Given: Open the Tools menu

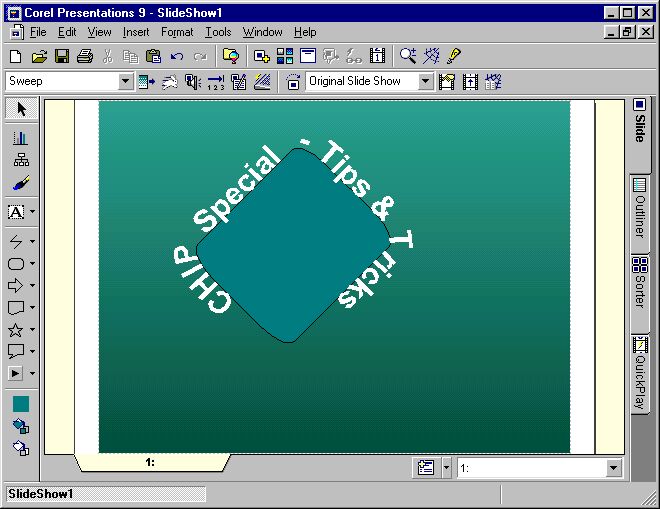Looking at the screenshot, I should (218, 32).
